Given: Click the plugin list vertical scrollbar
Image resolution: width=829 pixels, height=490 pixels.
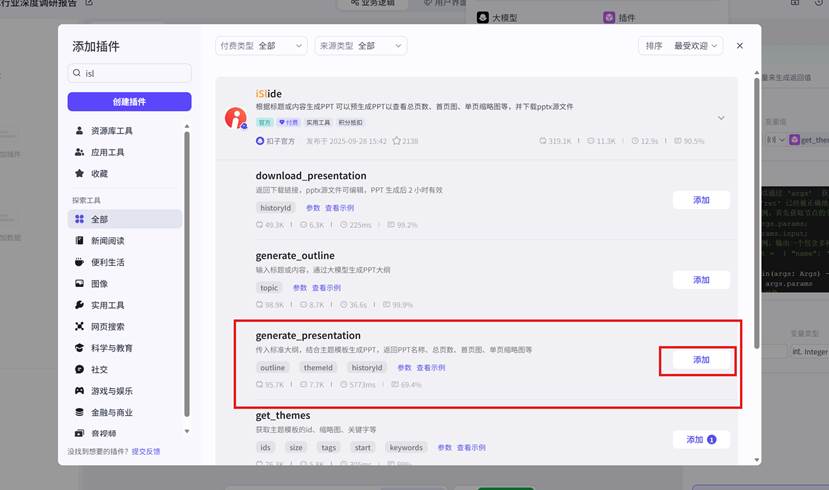Looking at the screenshot, I should [x=757, y=213].
